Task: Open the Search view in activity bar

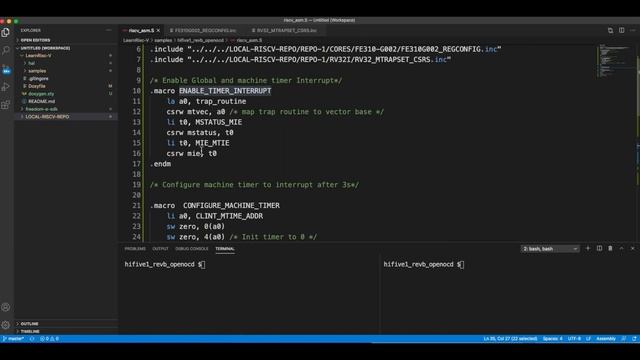Action: click(6, 51)
